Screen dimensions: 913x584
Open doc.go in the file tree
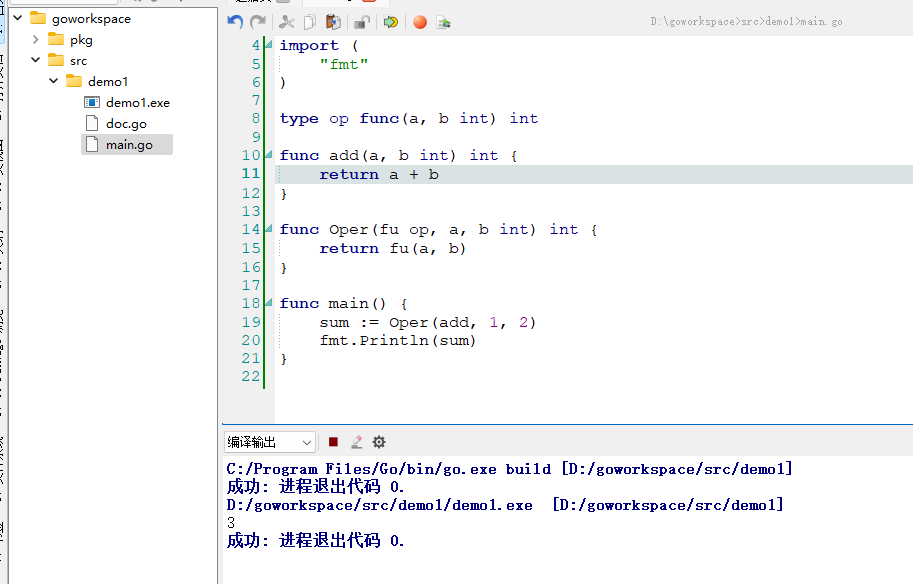(x=126, y=124)
